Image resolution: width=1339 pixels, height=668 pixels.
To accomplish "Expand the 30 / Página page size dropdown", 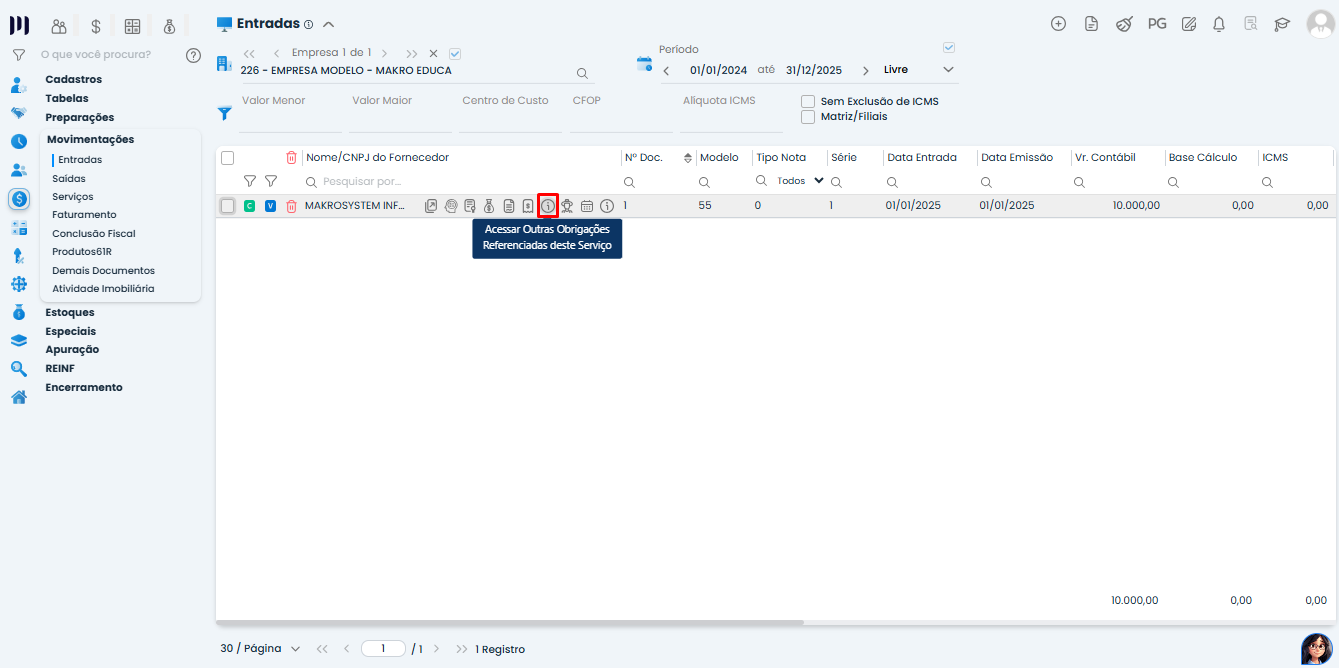I will point(260,649).
